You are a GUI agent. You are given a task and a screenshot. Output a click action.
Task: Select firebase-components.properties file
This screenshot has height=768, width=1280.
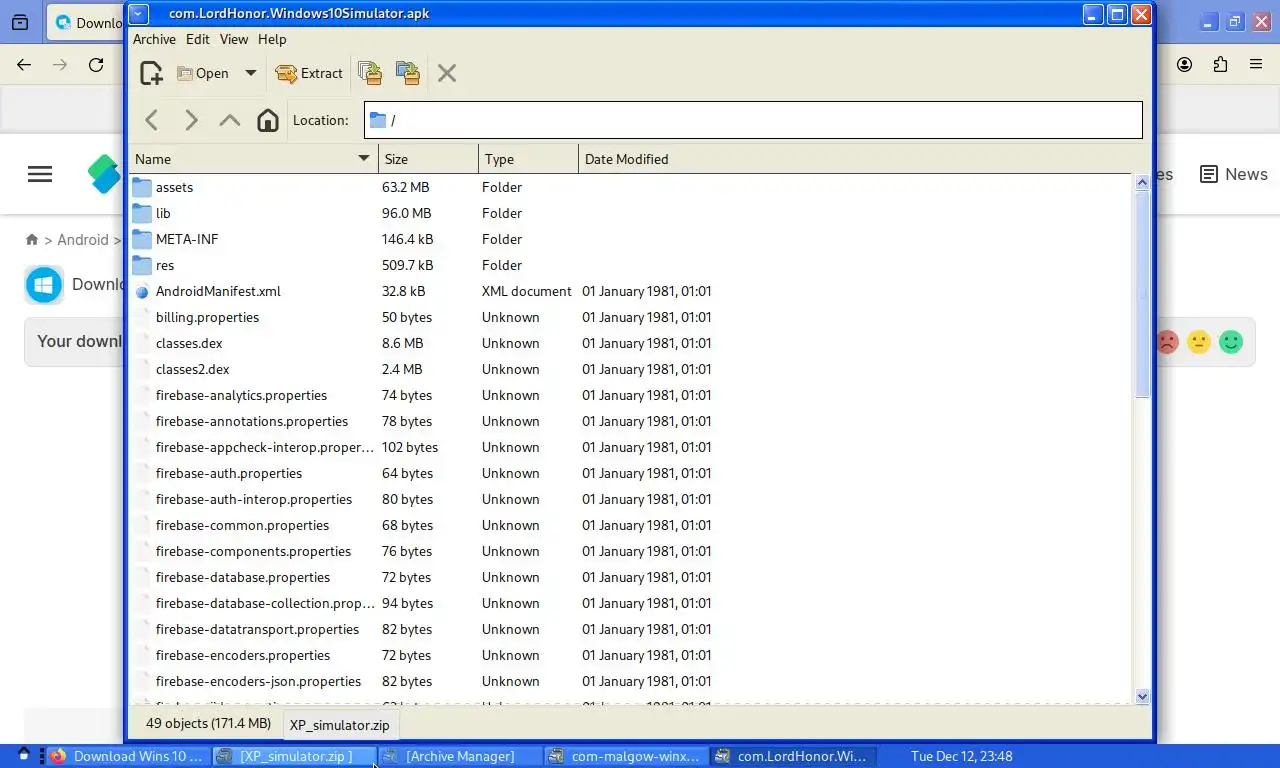253,551
